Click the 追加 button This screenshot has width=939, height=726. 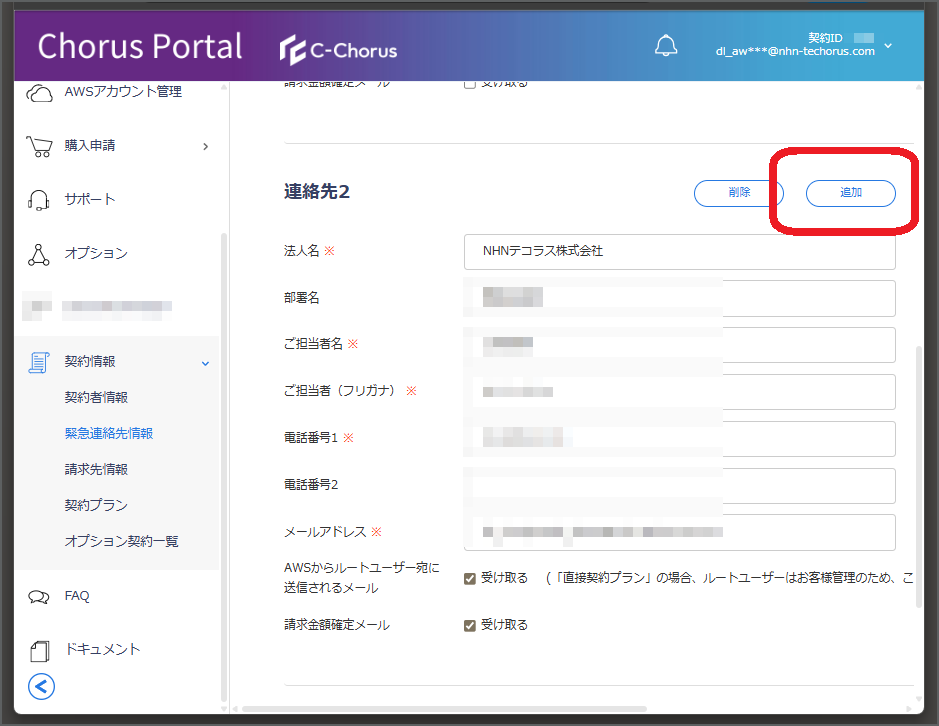click(x=850, y=193)
